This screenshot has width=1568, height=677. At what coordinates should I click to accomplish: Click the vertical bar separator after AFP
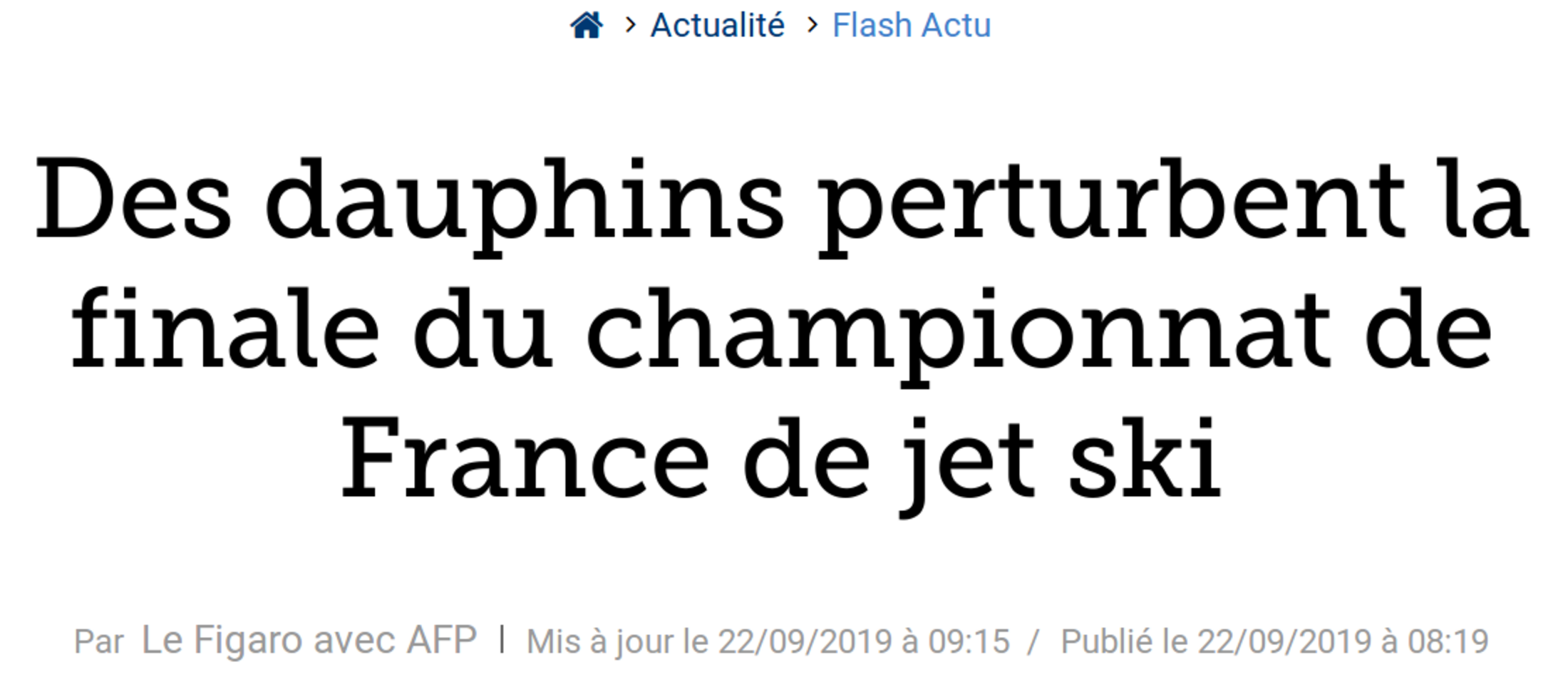coord(502,639)
